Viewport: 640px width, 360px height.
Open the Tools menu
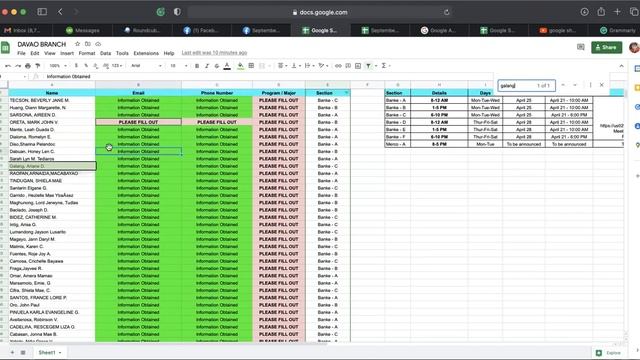[x=122, y=53]
